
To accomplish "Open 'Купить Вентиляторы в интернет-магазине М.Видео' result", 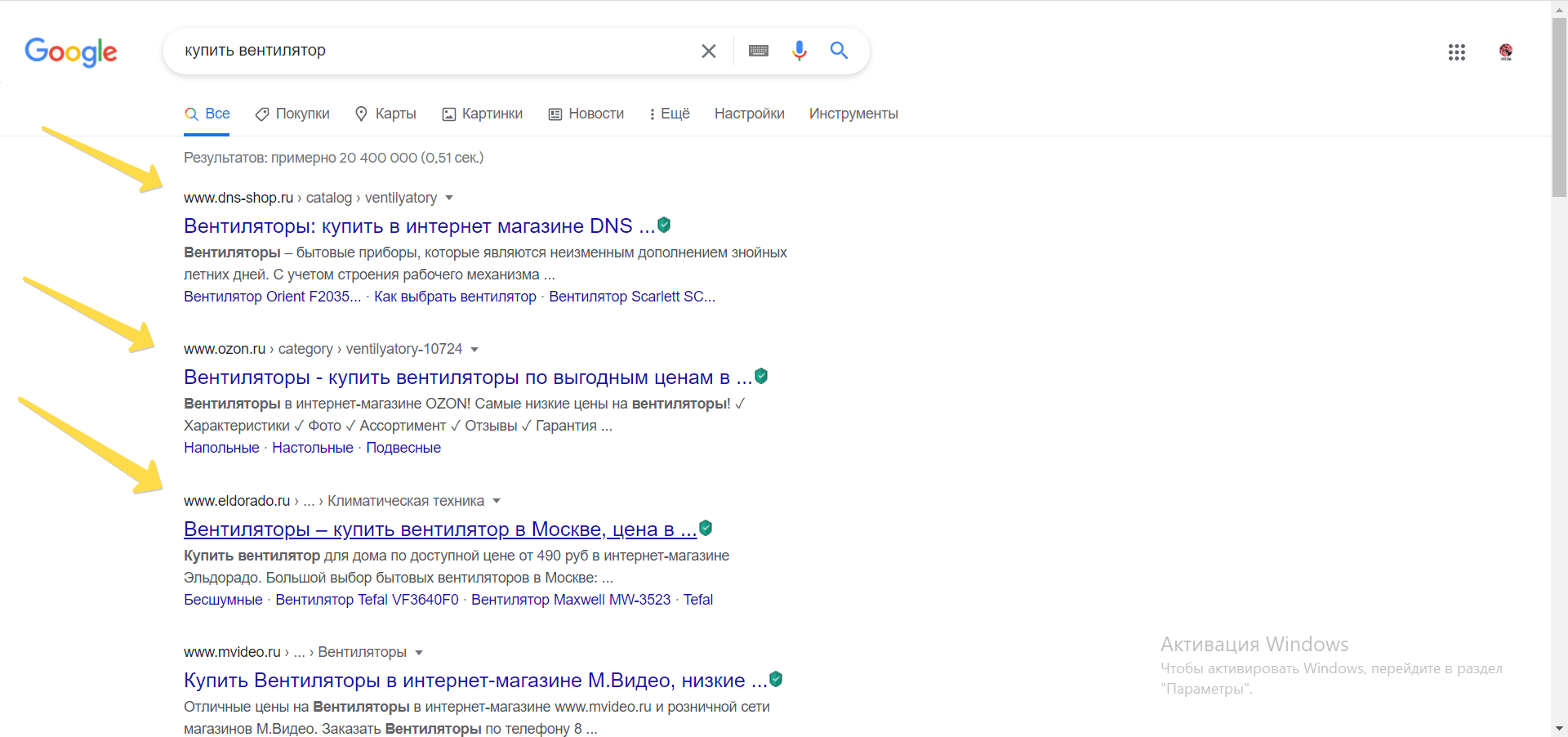I will coord(475,680).
